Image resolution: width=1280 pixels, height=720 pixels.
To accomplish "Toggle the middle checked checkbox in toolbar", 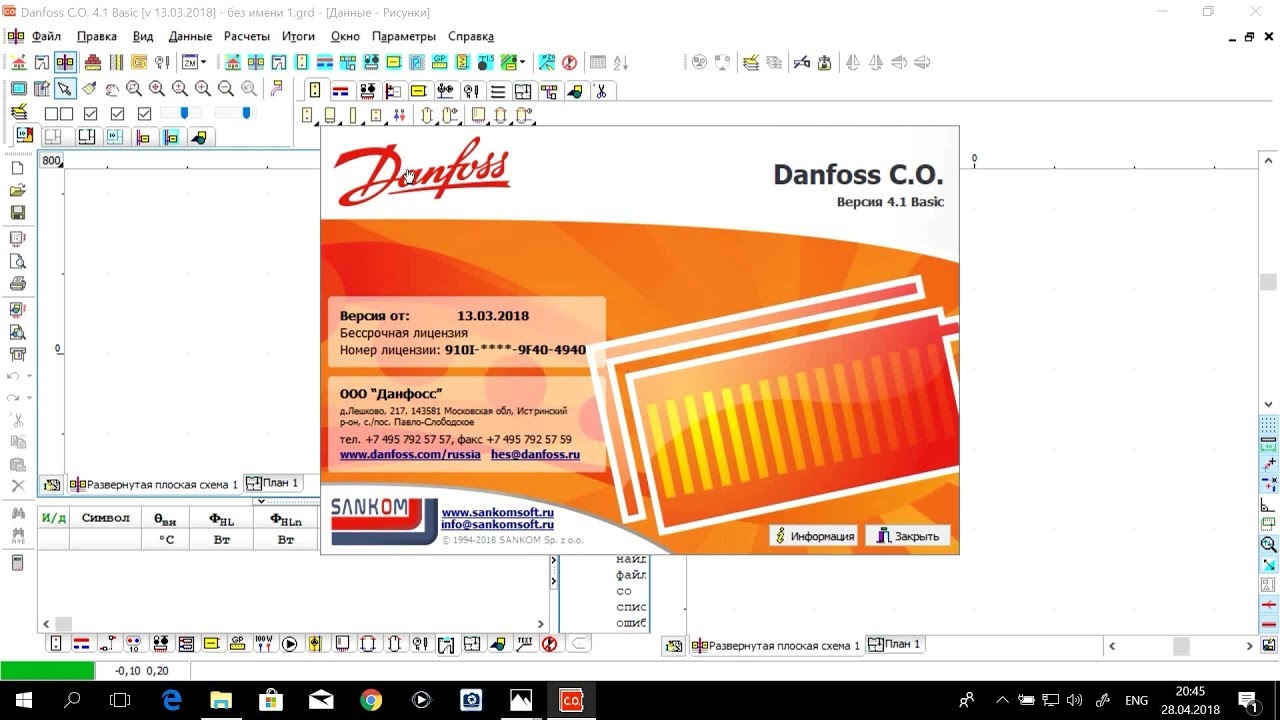I will pos(117,114).
